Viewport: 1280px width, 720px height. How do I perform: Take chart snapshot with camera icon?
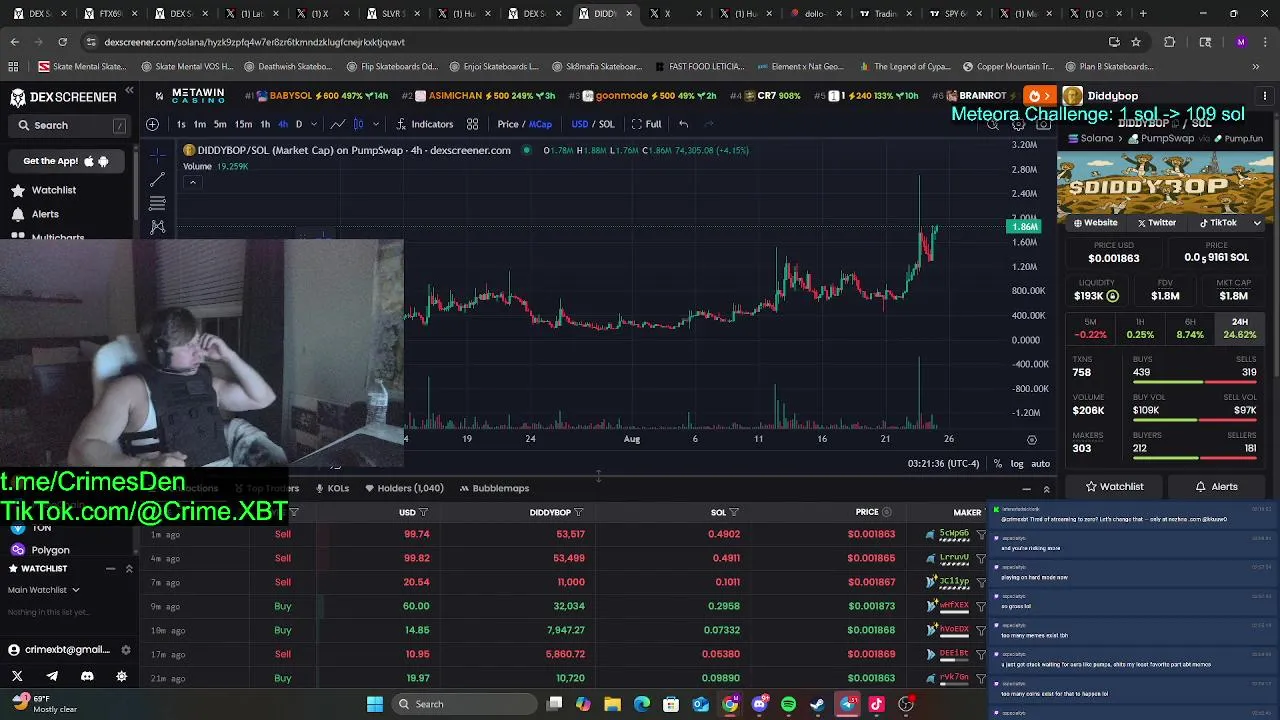pyautogui.click(x=1043, y=125)
